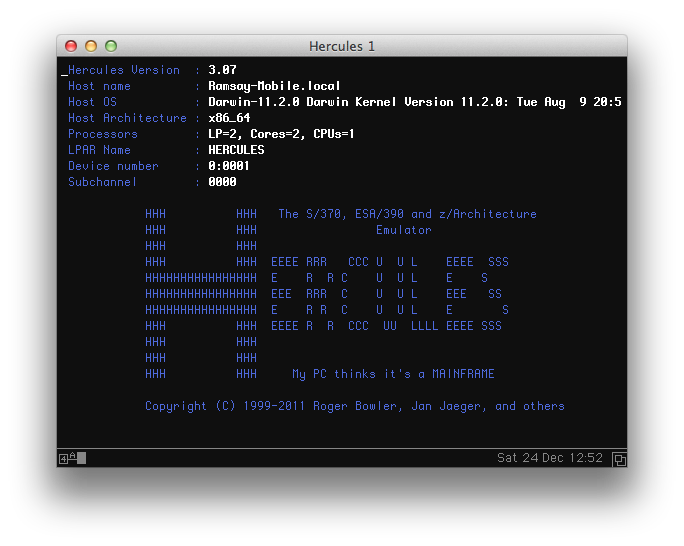Click the cursor block in status bar
The image size is (684, 546).
(x=82, y=458)
